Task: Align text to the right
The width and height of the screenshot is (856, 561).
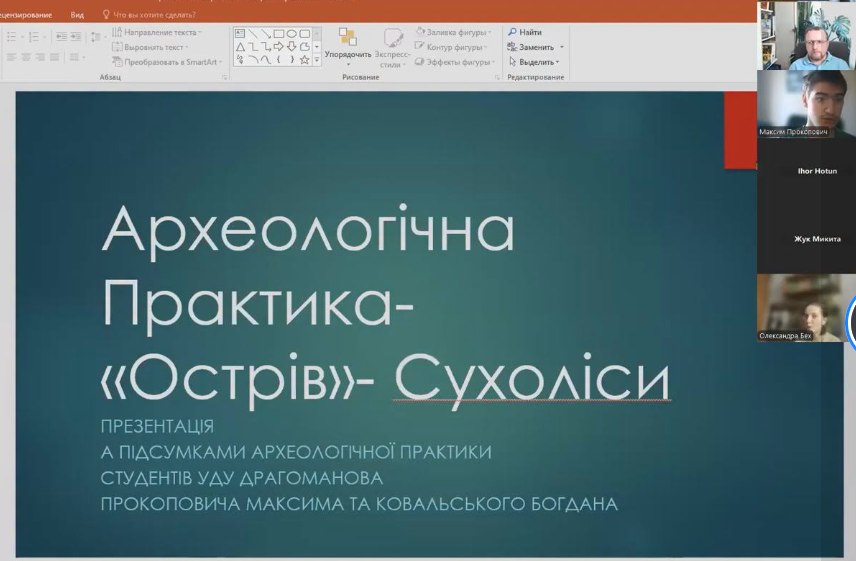Action: tap(40, 57)
